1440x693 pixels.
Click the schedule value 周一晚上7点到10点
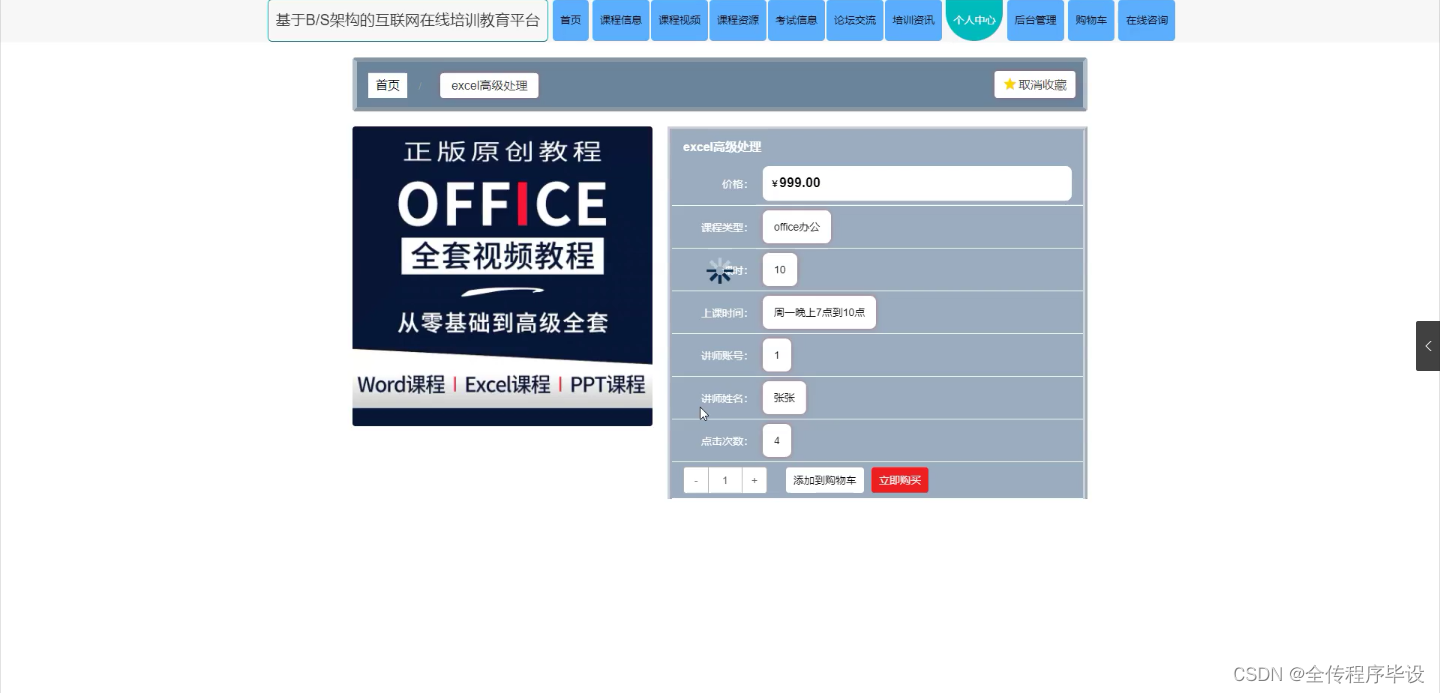point(819,313)
